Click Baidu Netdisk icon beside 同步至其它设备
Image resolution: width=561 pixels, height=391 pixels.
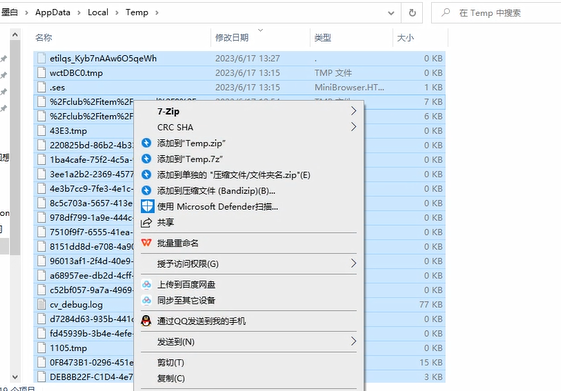[146, 300]
